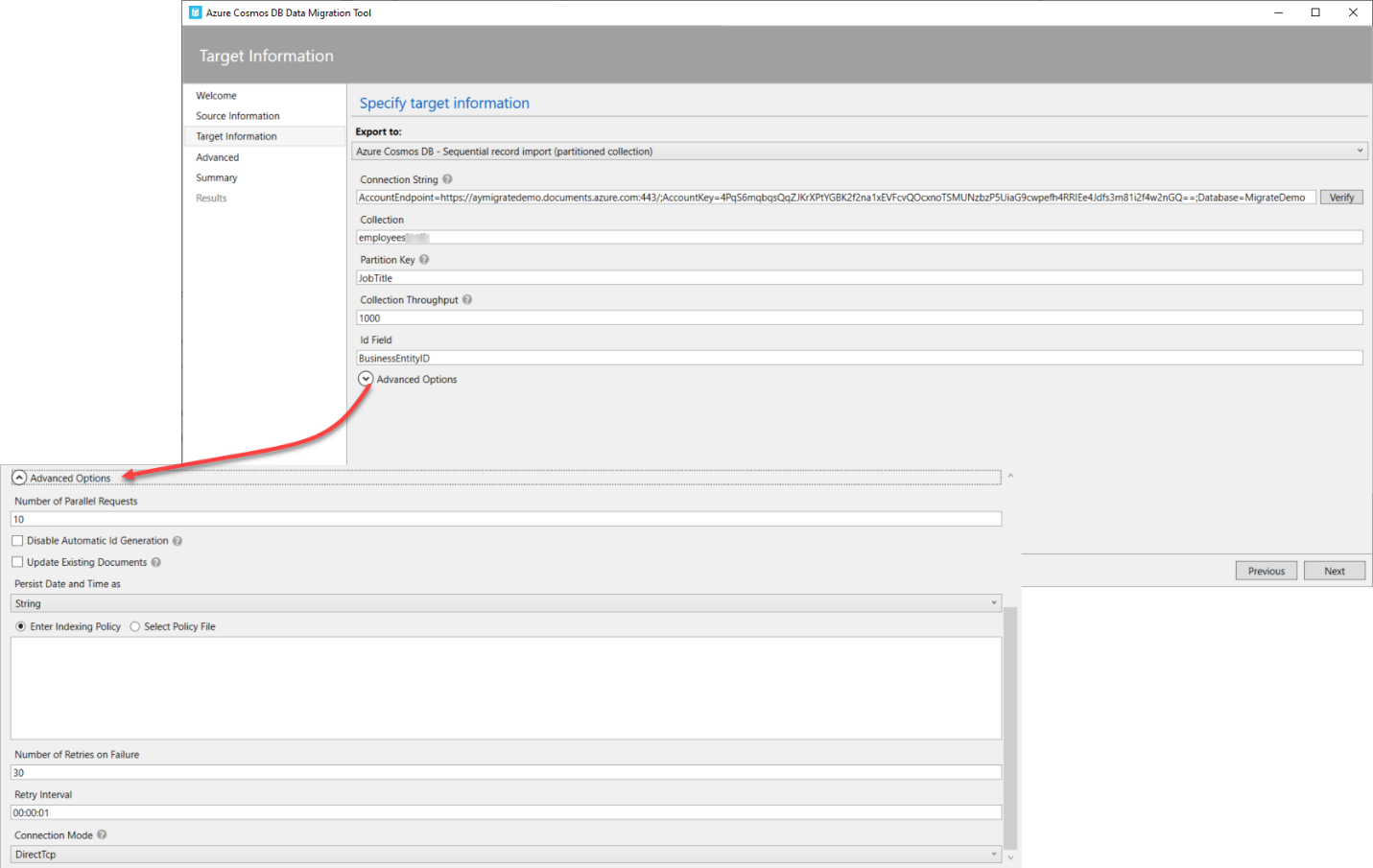Open the Summary step in sidebar
This screenshot has width=1373, height=868.
217,177
